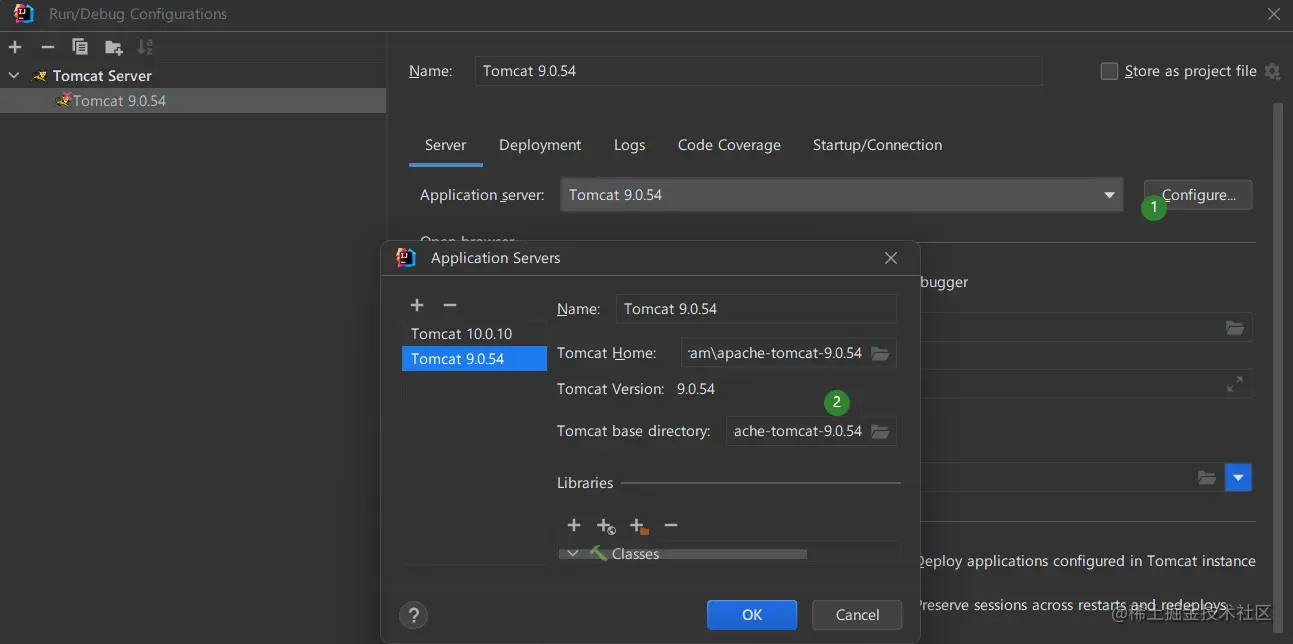Add library from URL/Maven icon
This screenshot has width=1293, height=644.
click(606, 525)
